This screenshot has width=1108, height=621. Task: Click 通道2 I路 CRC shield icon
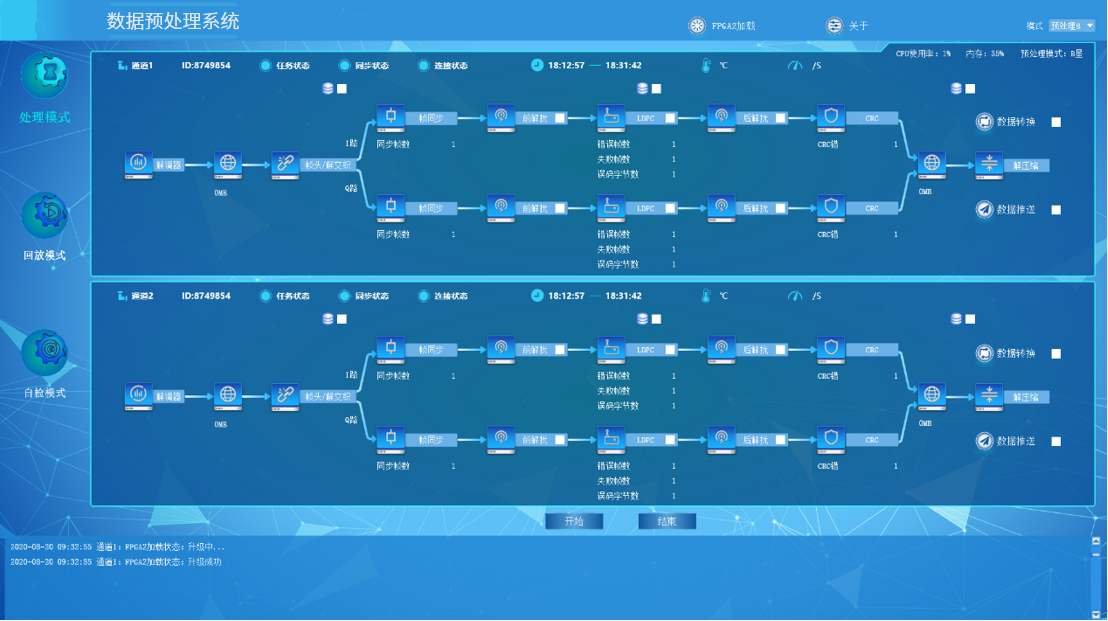[x=830, y=349]
